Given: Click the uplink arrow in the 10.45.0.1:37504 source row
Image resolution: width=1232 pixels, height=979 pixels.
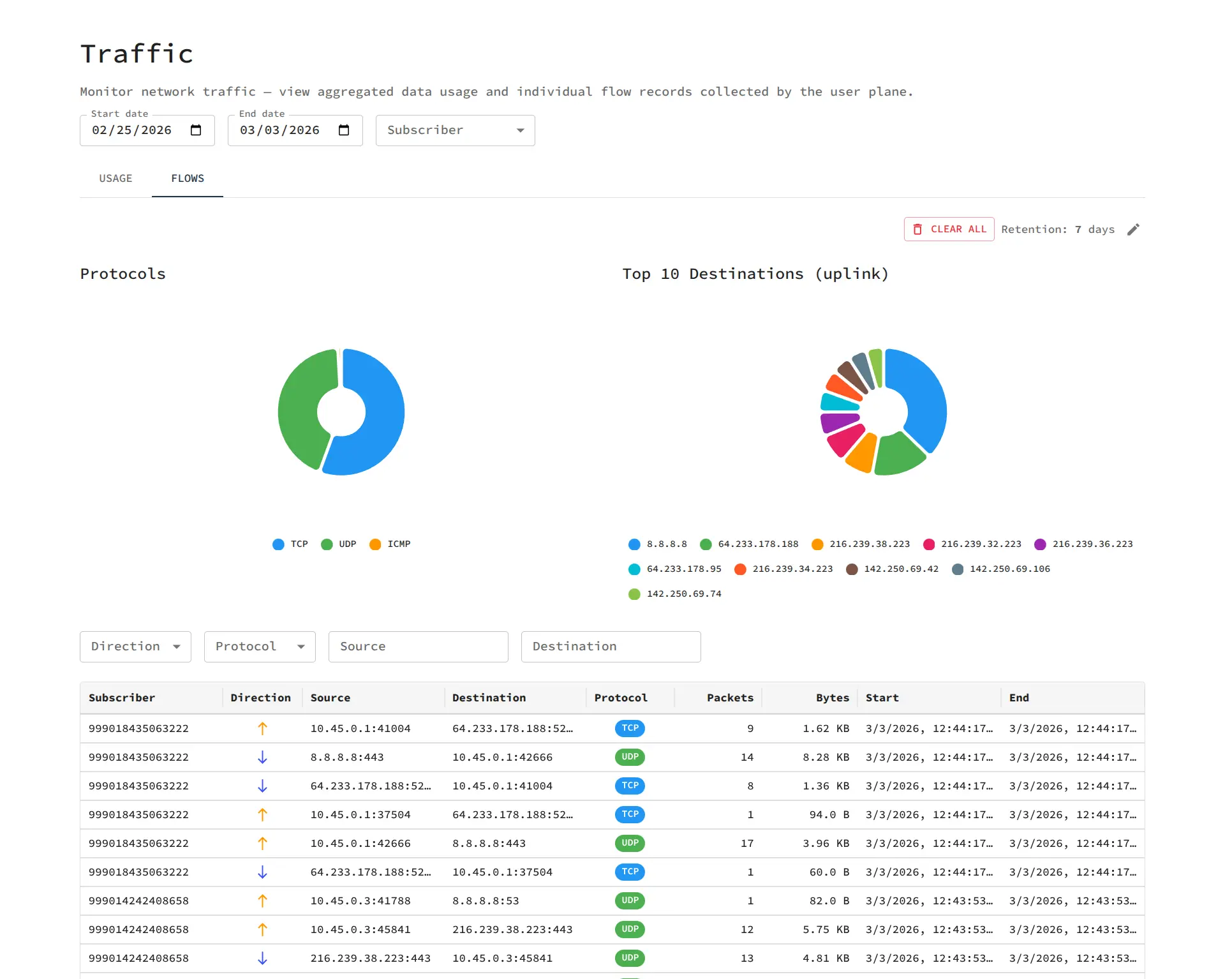Looking at the screenshot, I should (262, 814).
